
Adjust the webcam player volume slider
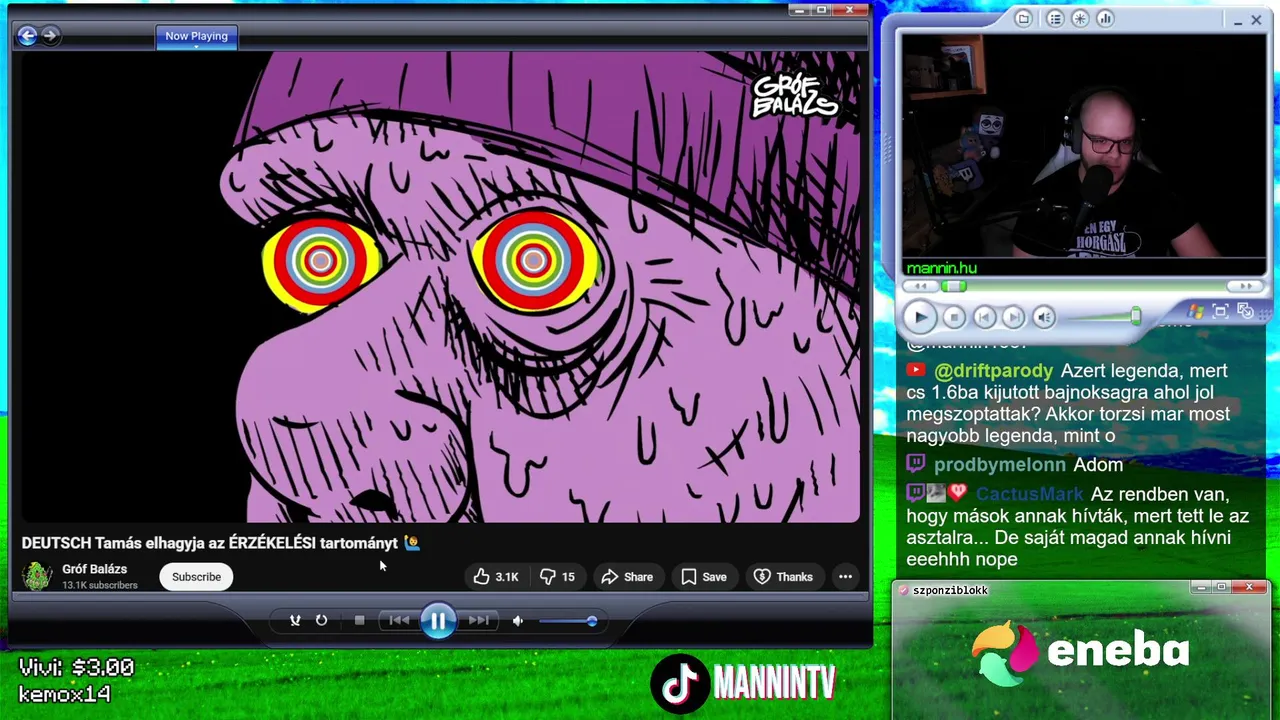pos(1103,317)
